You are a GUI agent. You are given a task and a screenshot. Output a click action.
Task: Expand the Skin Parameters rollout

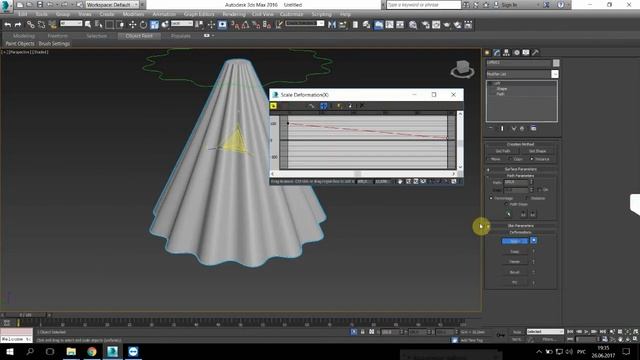(520, 225)
